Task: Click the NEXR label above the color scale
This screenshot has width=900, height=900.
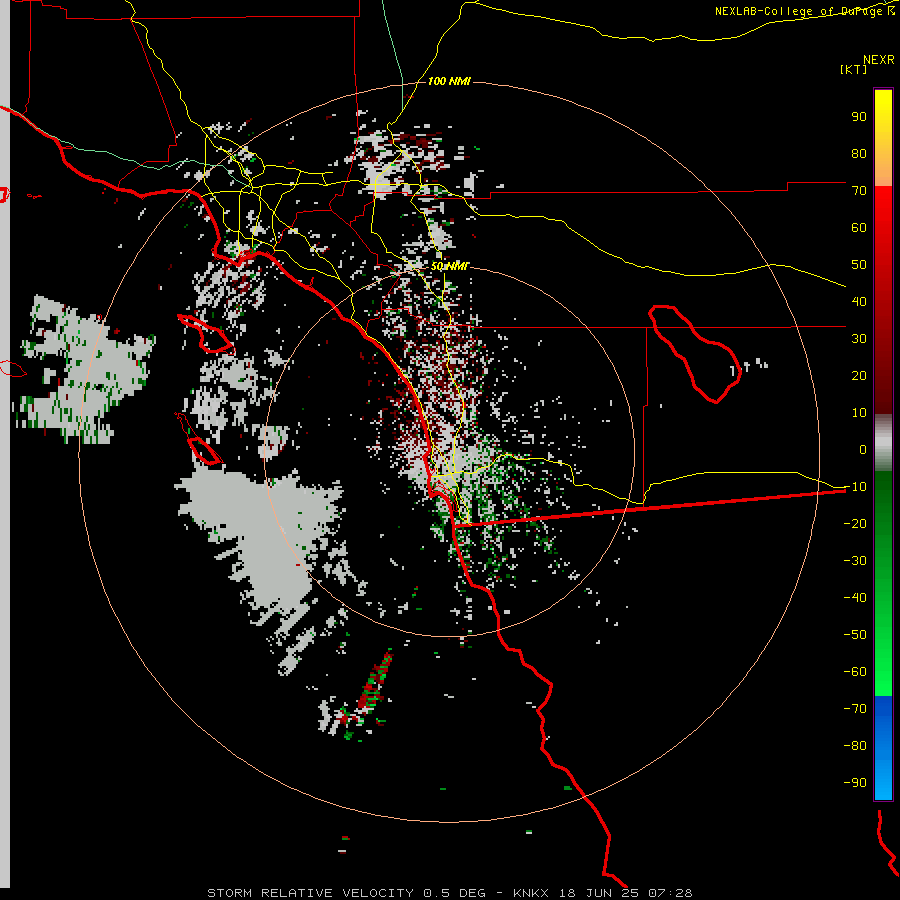Action: pos(879,60)
